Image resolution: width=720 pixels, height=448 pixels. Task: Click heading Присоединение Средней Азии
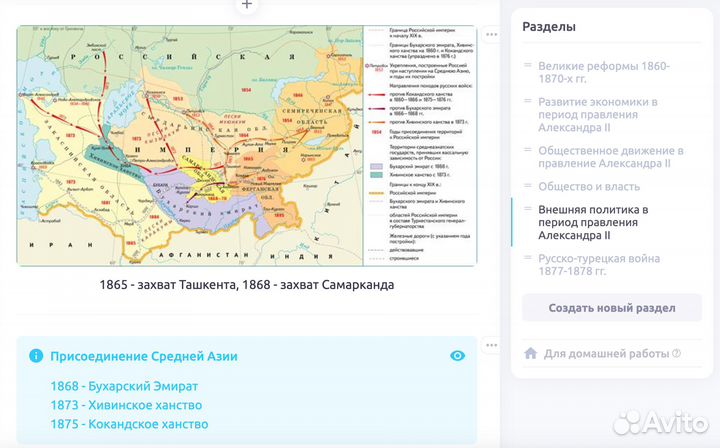pyautogui.click(x=144, y=357)
